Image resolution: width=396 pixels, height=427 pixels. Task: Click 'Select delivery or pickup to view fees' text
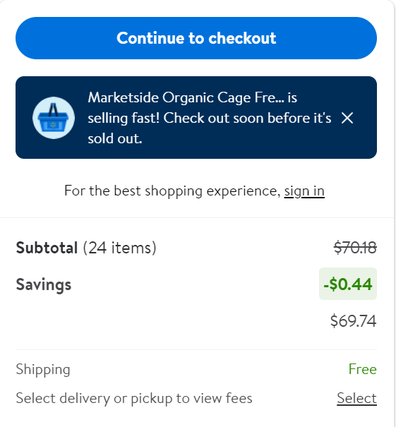coord(134,398)
